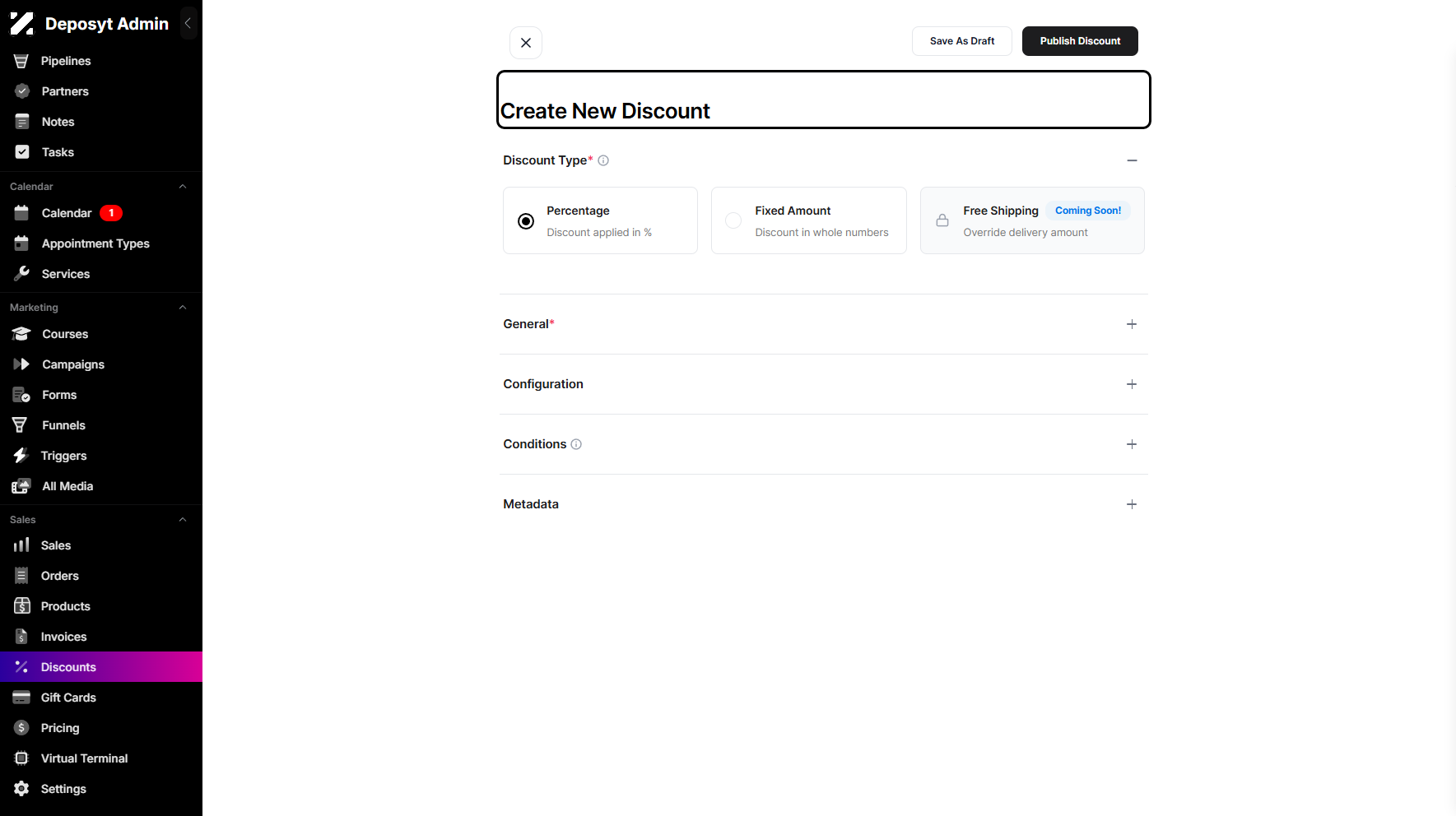Viewport: 1456px width, 816px height.
Task: Collapse the Calendar sidebar group
Action: (x=183, y=187)
